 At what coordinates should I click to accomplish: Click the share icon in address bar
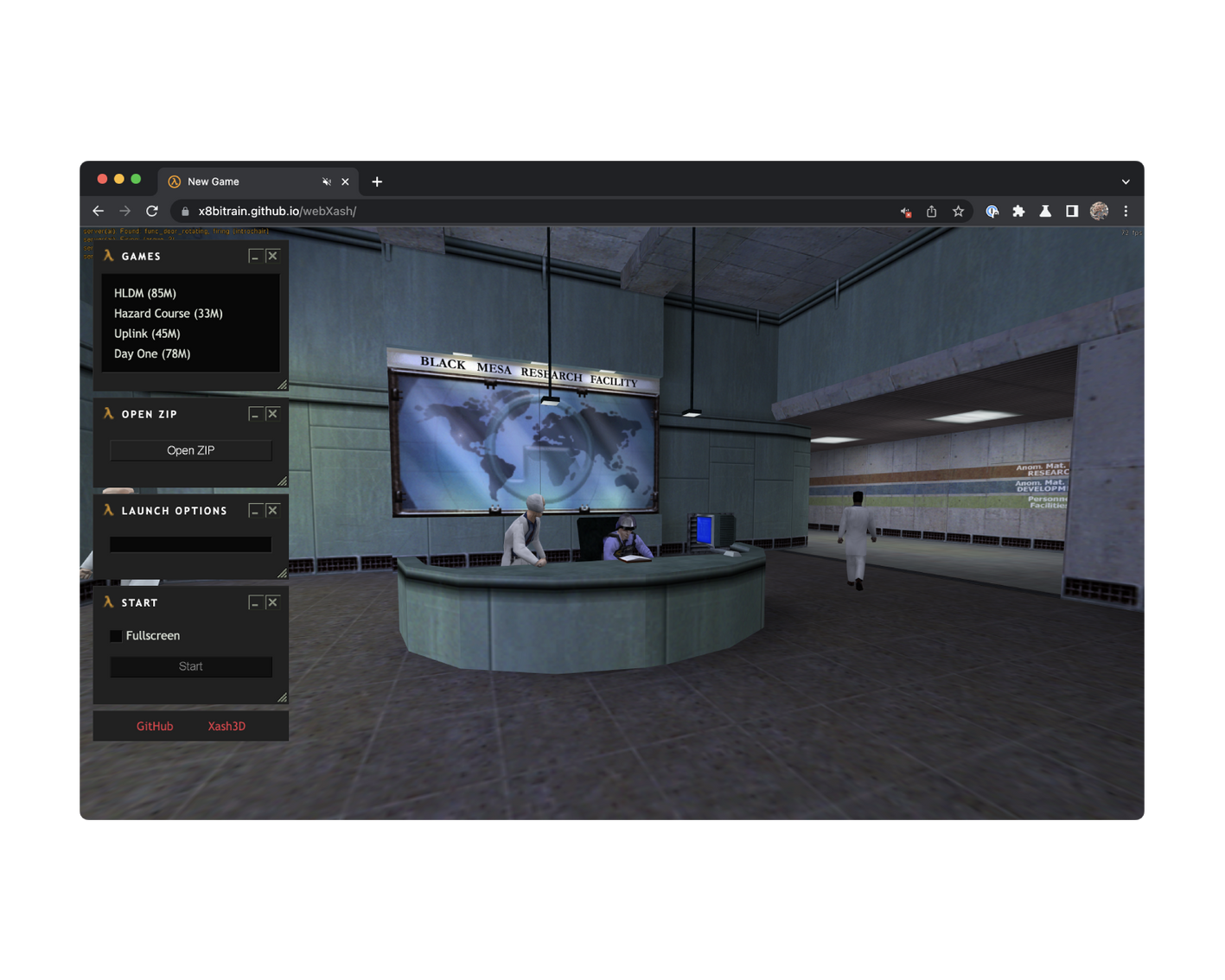click(x=931, y=211)
